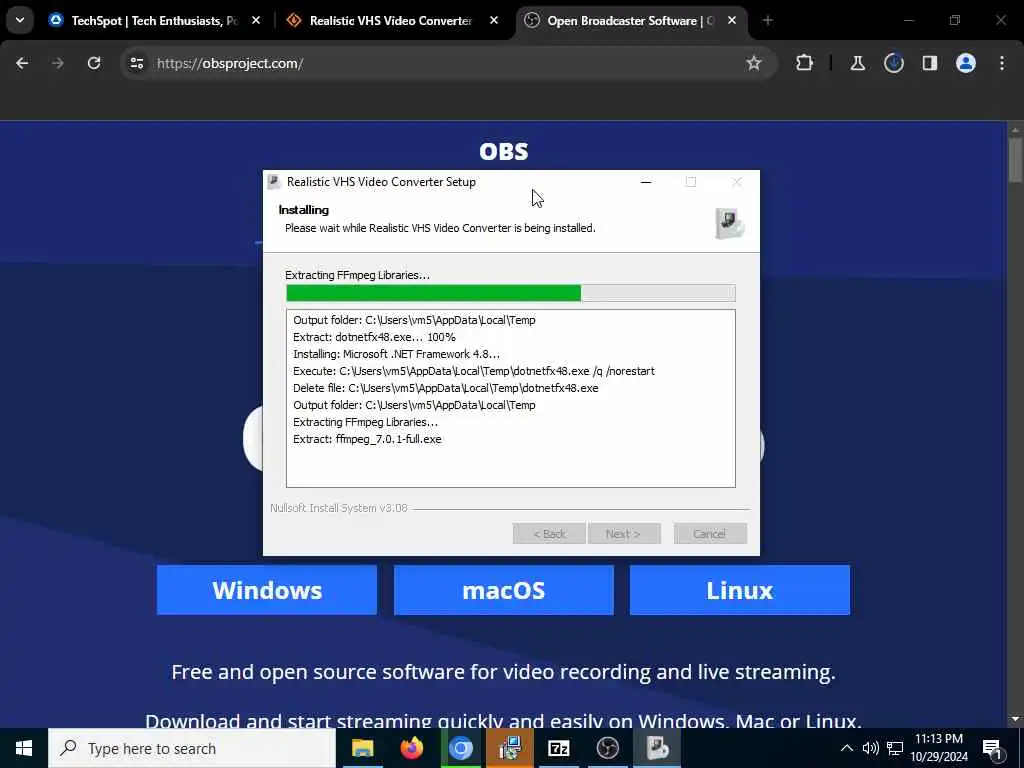Reload the obsproject.com page
This screenshot has height=768, width=1024.
point(94,63)
